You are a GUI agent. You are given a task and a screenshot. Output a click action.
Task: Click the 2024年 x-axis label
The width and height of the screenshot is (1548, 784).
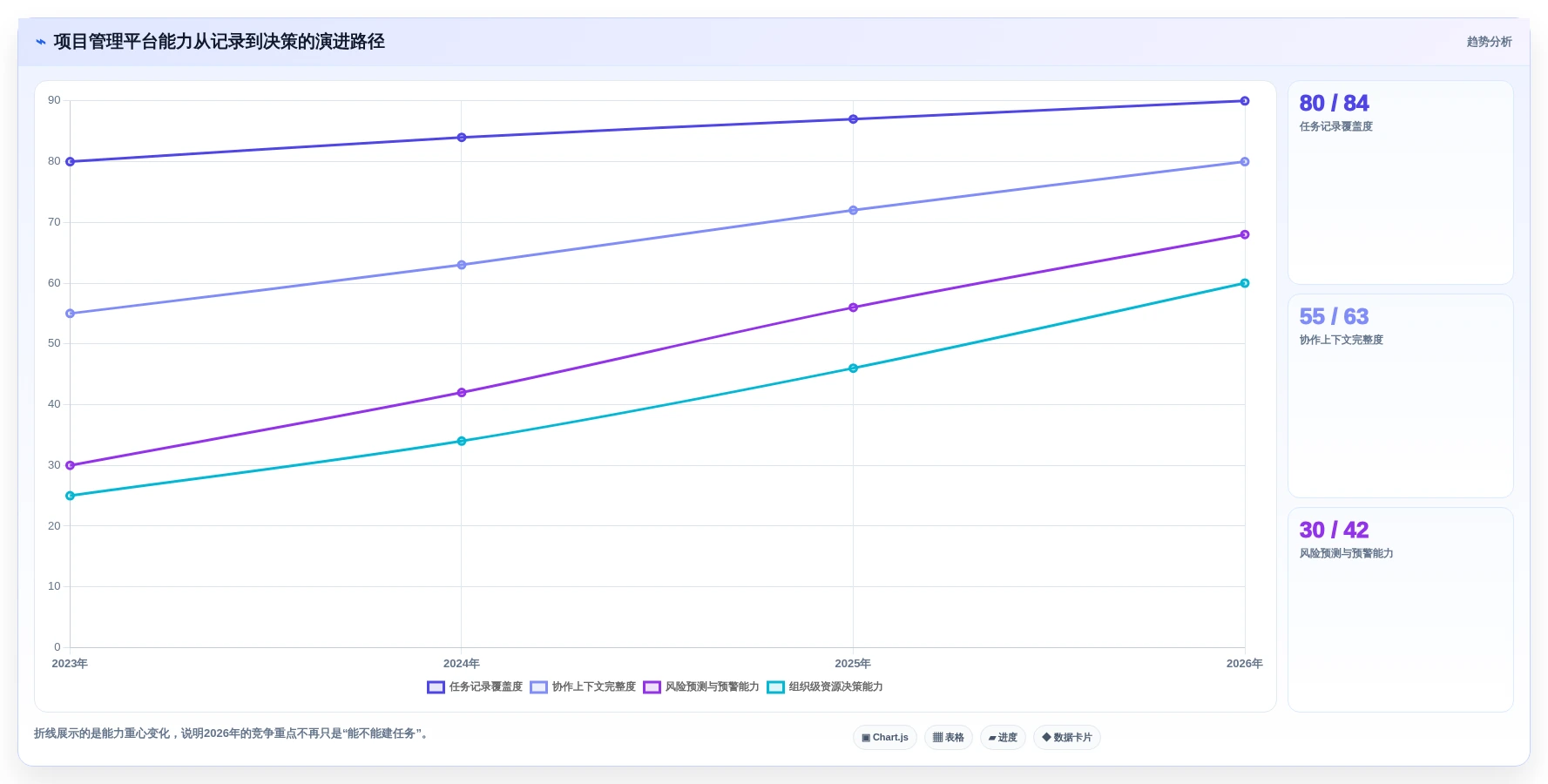tap(462, 664)
